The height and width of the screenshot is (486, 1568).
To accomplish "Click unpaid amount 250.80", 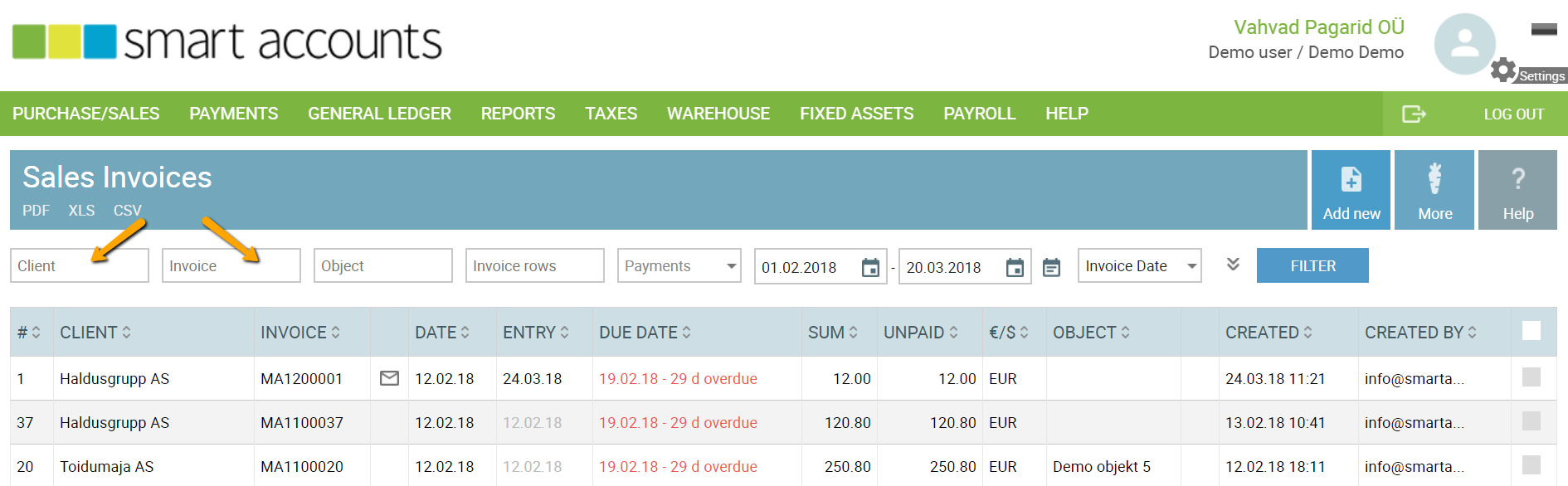I will (x=953, y=467).
